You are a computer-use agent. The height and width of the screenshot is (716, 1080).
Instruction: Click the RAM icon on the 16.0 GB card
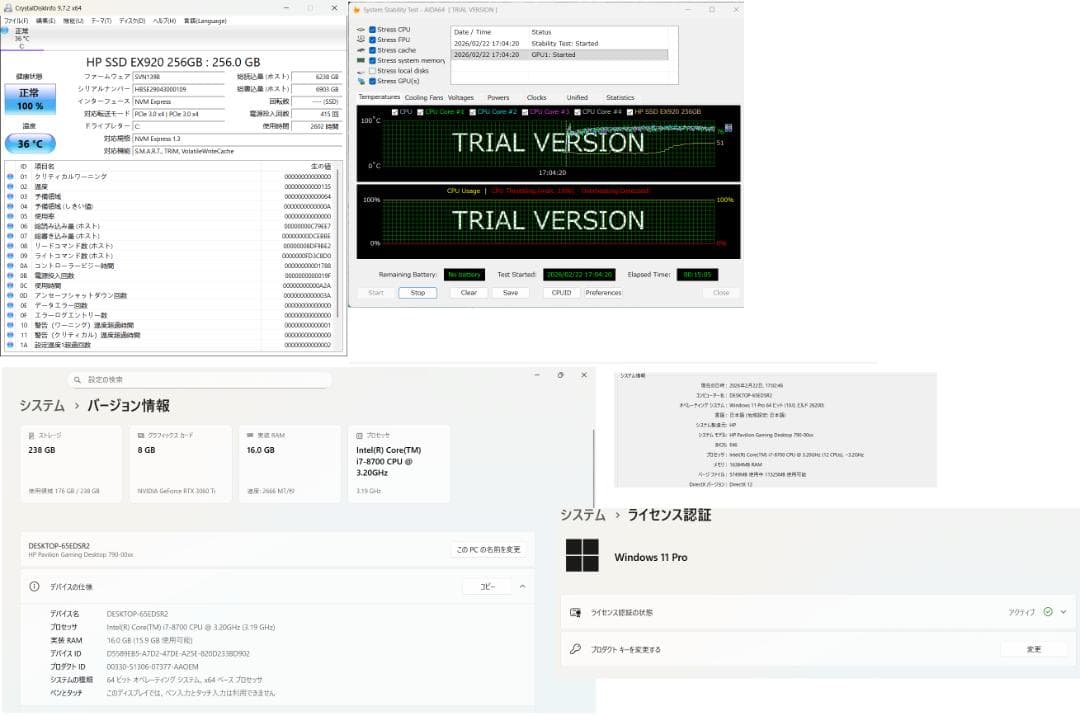[x=250, y=435]
